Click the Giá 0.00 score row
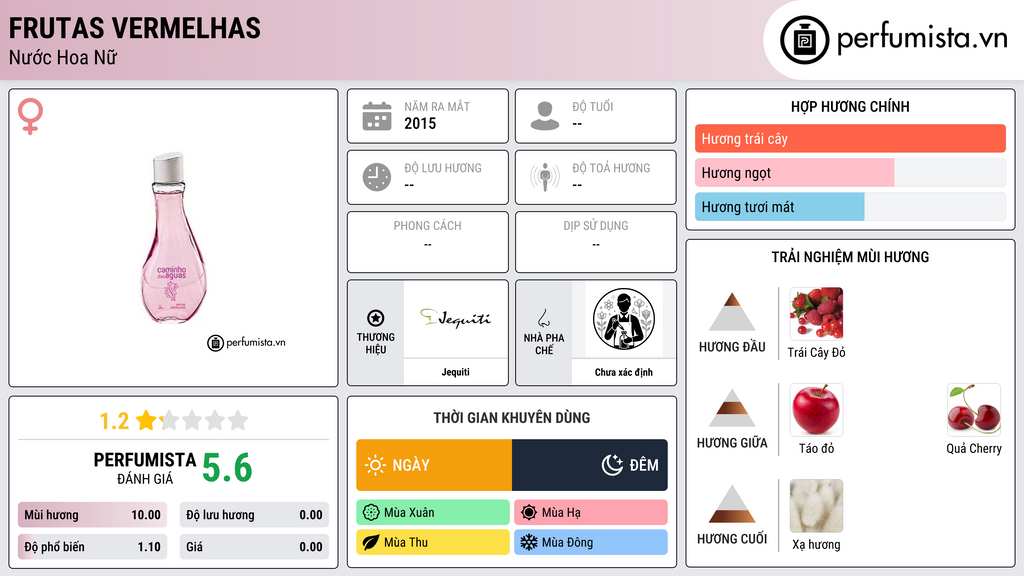The image size is (1024, 576). [x=254, y=547]
